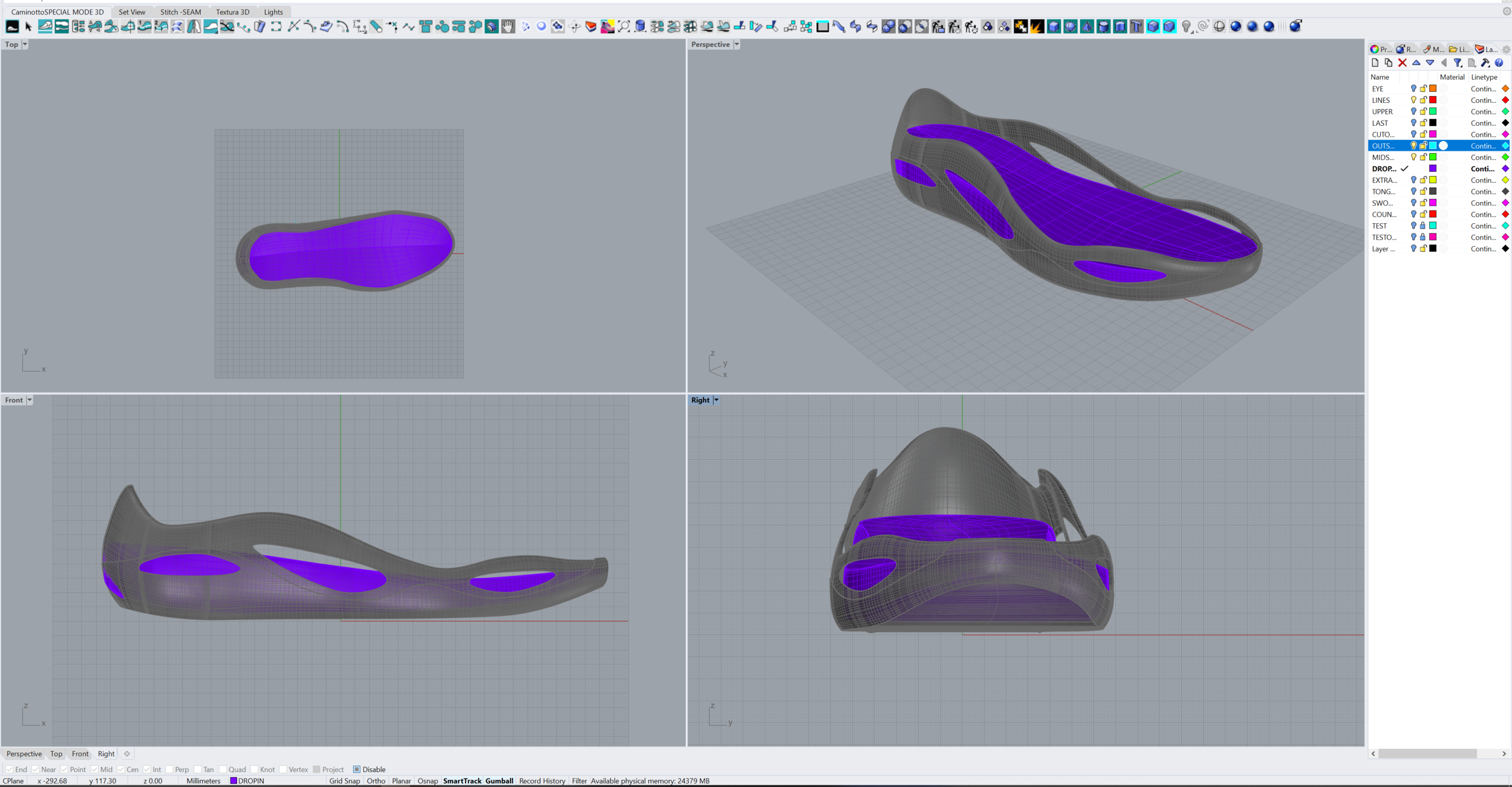
Task: Open the layer filter funnel icon
Action: coord(1458,63)
